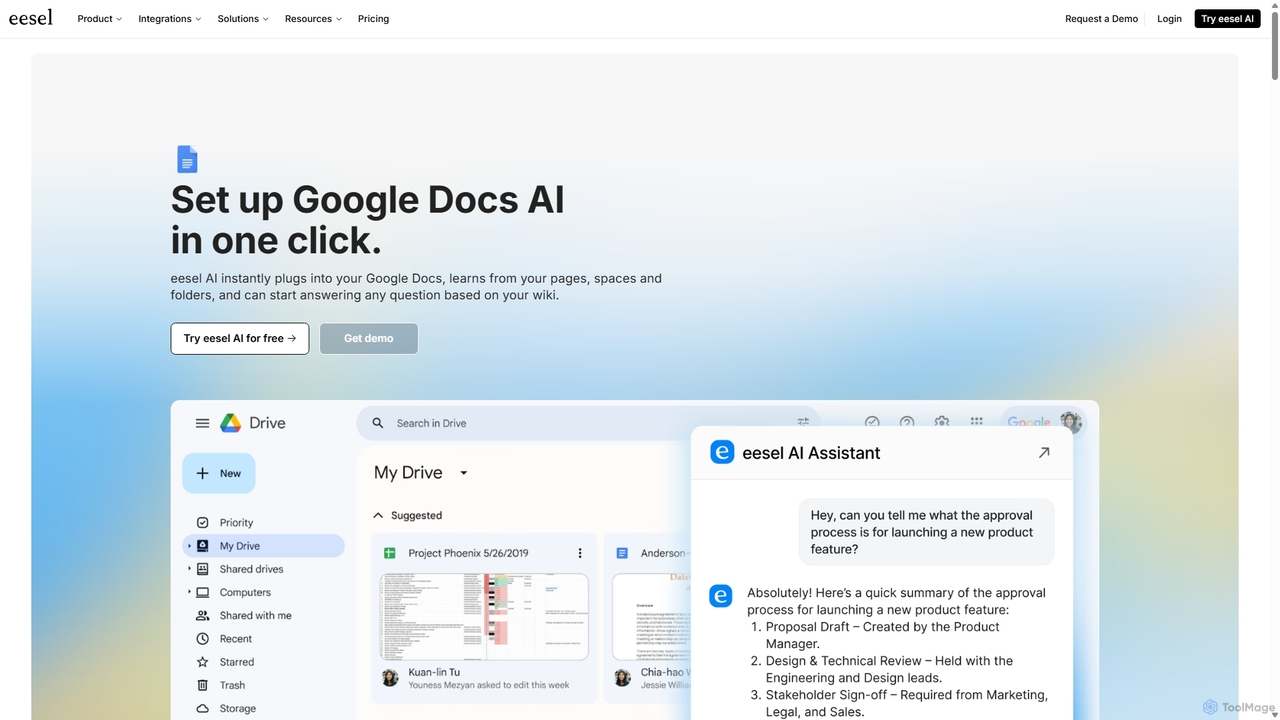This screenshot has height=720, width=1280.
Task: Click 'Project Phoenix 5/26/2019' file name
Action: coord(468,553)
